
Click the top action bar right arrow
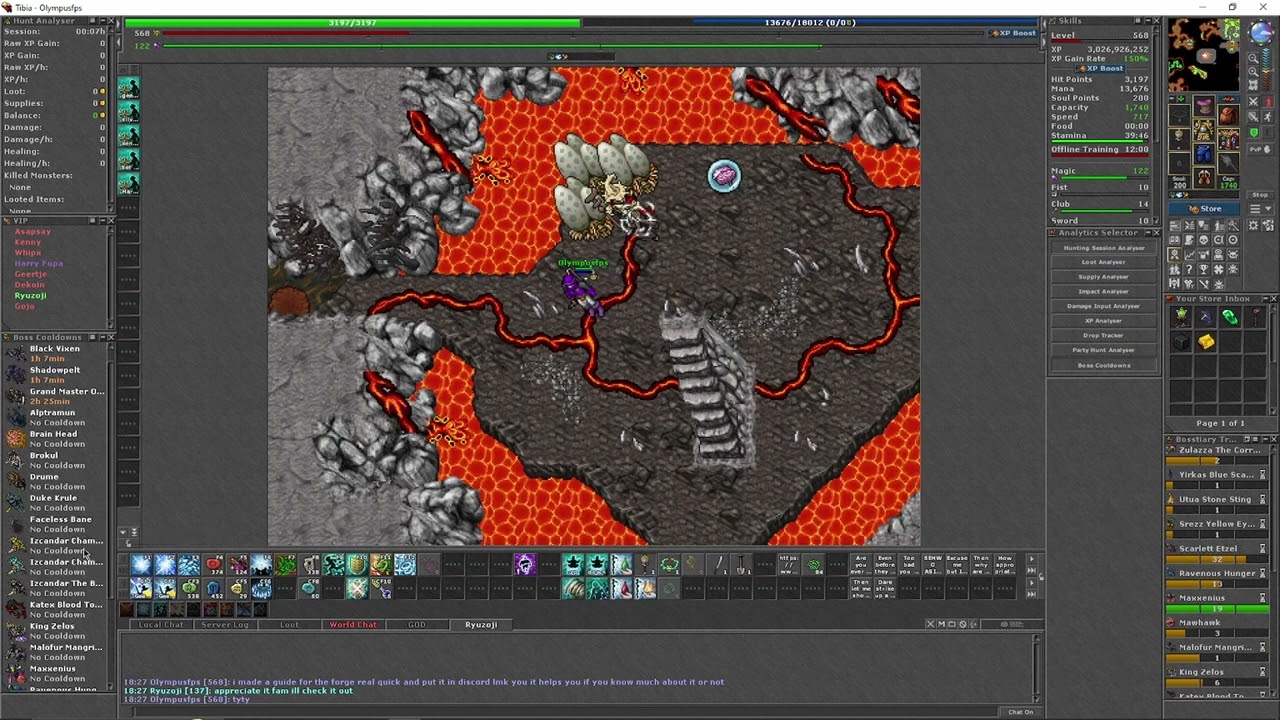[1031, 559]
